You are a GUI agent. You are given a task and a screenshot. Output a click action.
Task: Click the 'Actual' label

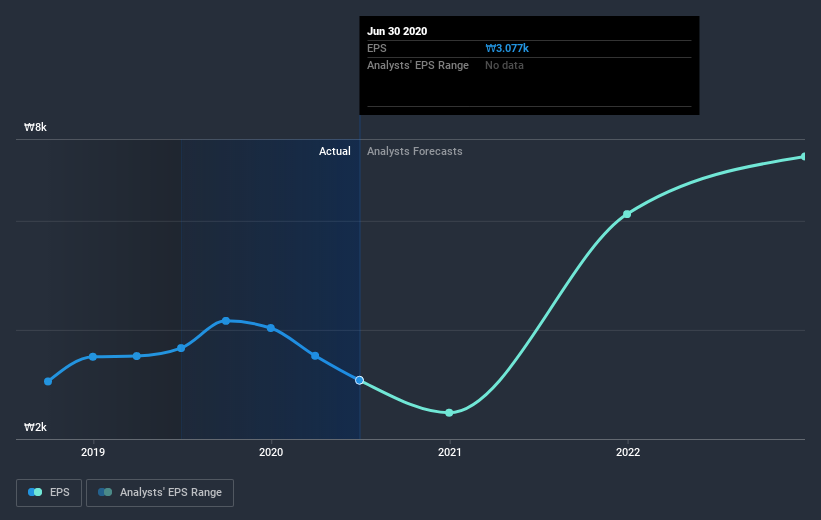tap(335, 151)
